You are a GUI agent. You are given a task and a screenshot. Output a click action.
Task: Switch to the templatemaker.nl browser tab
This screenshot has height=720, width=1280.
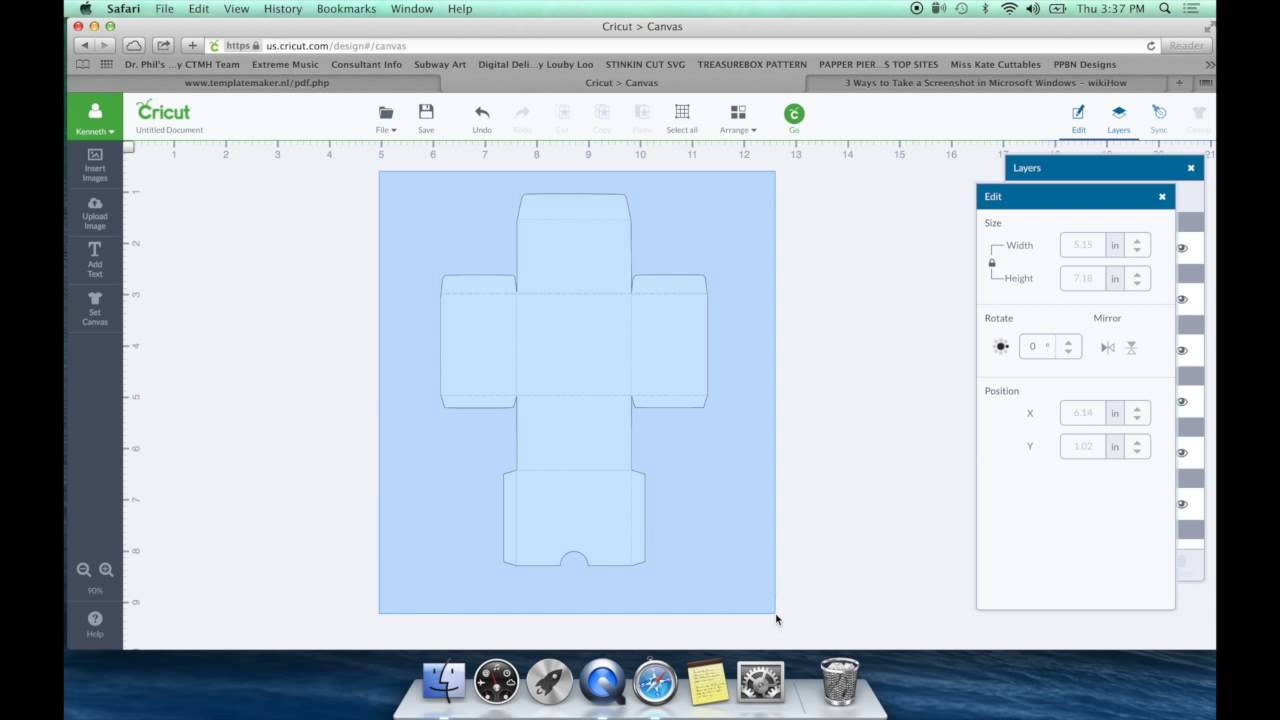pos(256,83)
